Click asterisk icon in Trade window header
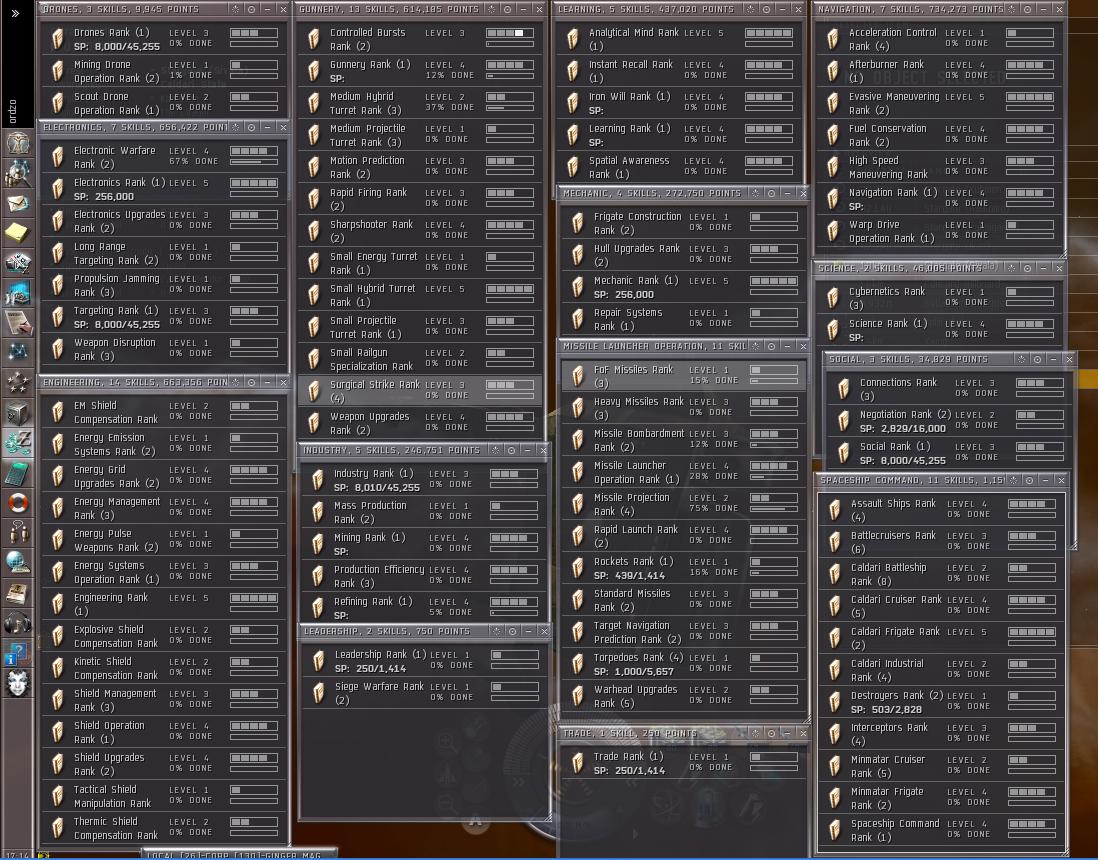The width and height of the screenshot is (1098, 860). click(x=756, y=733)
